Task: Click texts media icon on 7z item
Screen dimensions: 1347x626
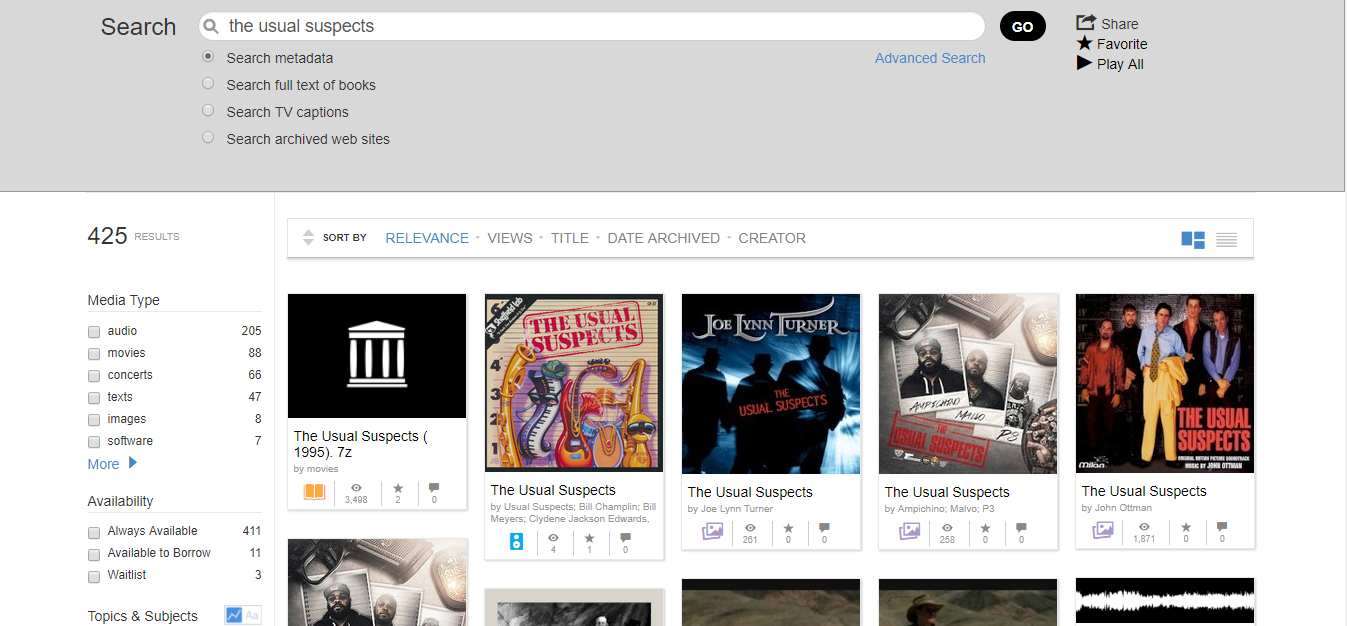Action: (x=314, y=492)
